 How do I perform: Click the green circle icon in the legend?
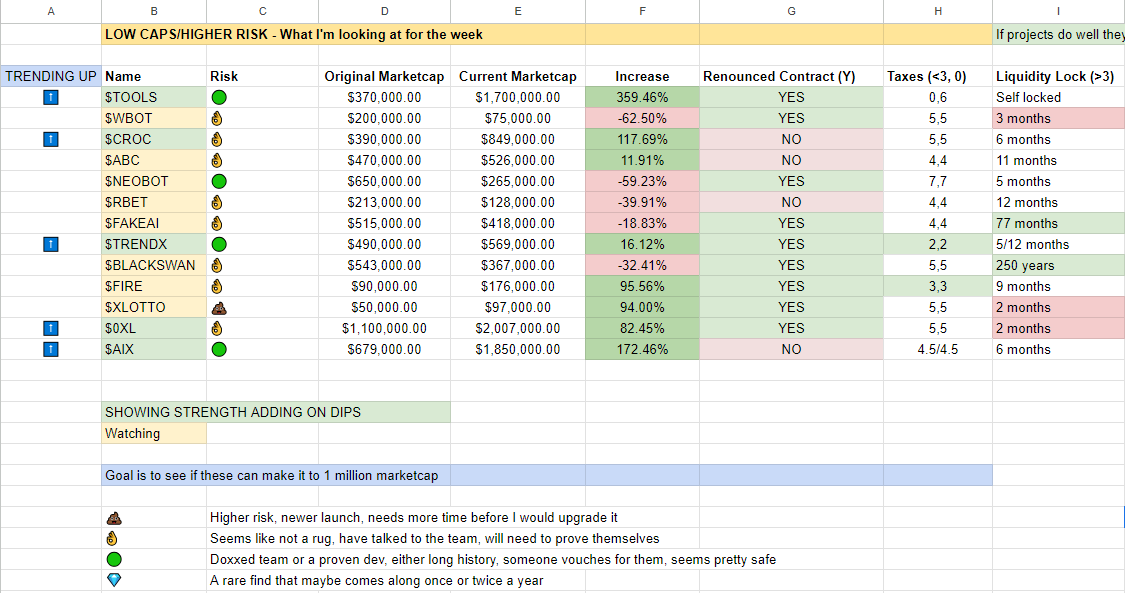114,559
